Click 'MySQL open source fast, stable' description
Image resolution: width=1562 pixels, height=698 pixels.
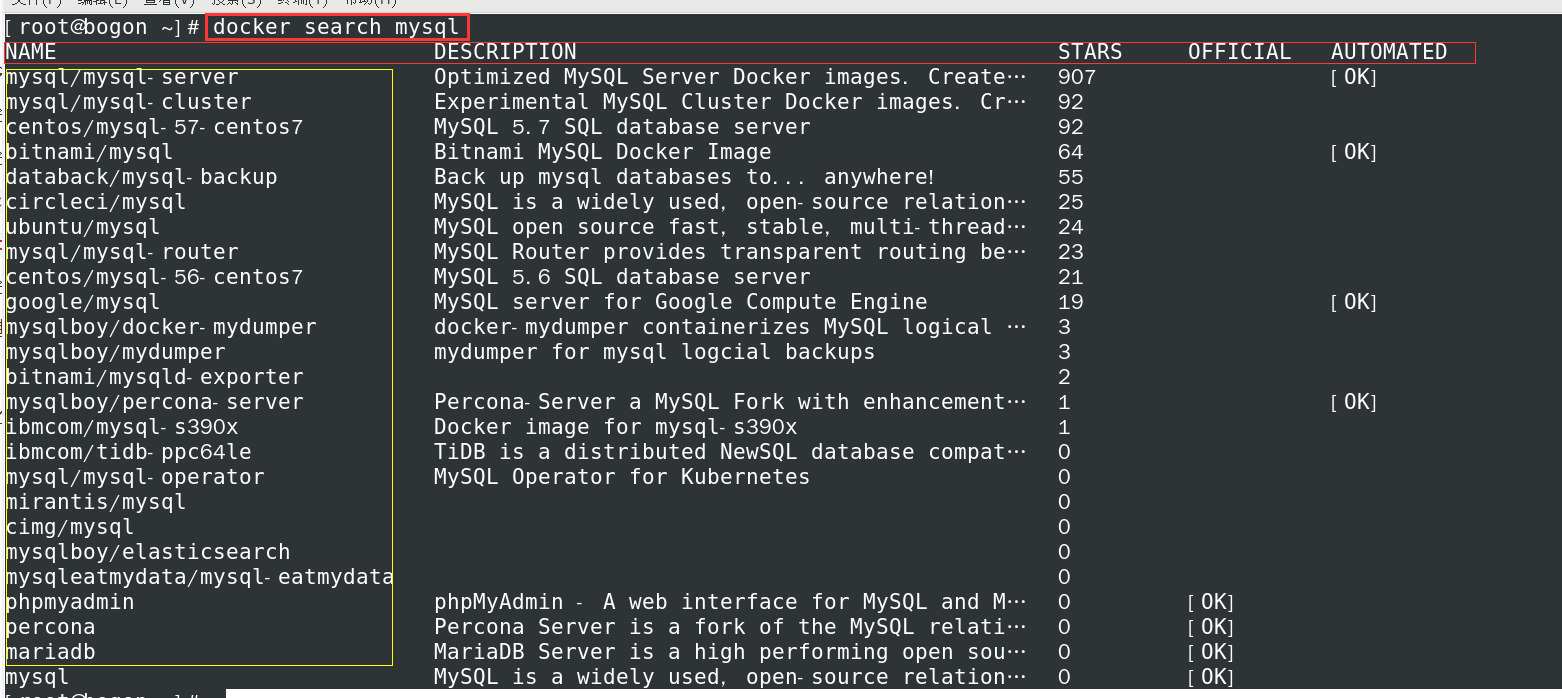pyautogui.click(x=730, y=227)
